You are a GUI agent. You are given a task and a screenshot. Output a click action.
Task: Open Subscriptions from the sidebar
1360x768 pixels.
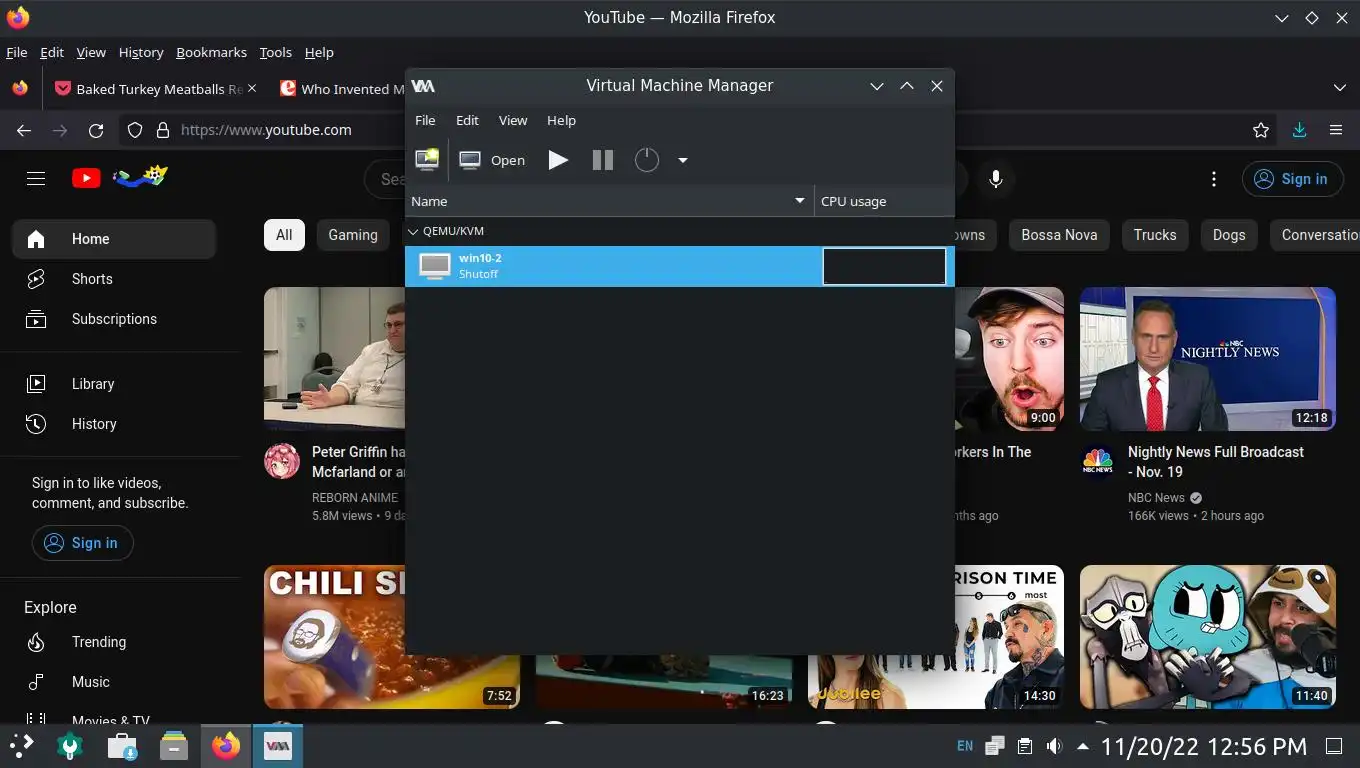click(114, 319)
